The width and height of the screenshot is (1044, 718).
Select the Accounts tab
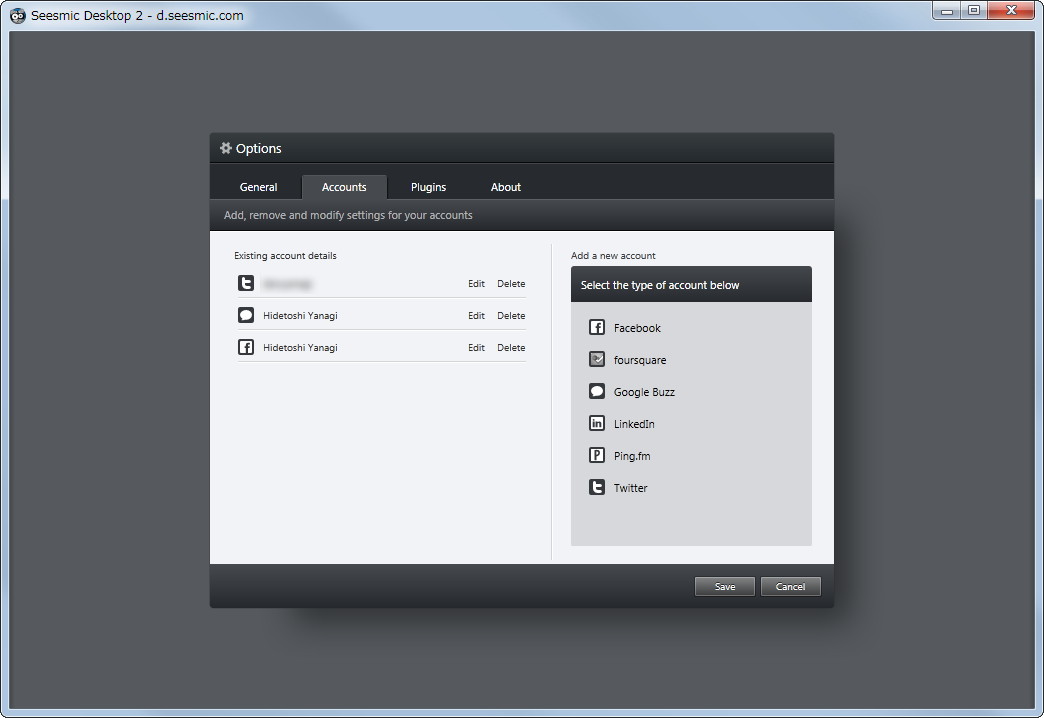click(344, 187)
